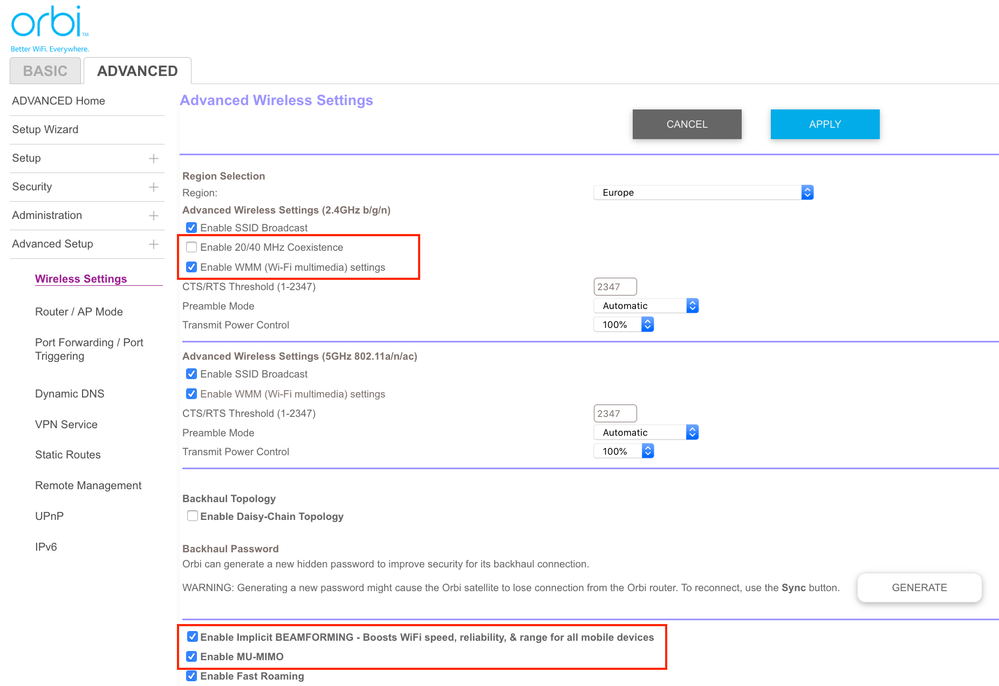Click GENERATE backhaul password button
Screen dimensions: 999x686
(918, 588)
